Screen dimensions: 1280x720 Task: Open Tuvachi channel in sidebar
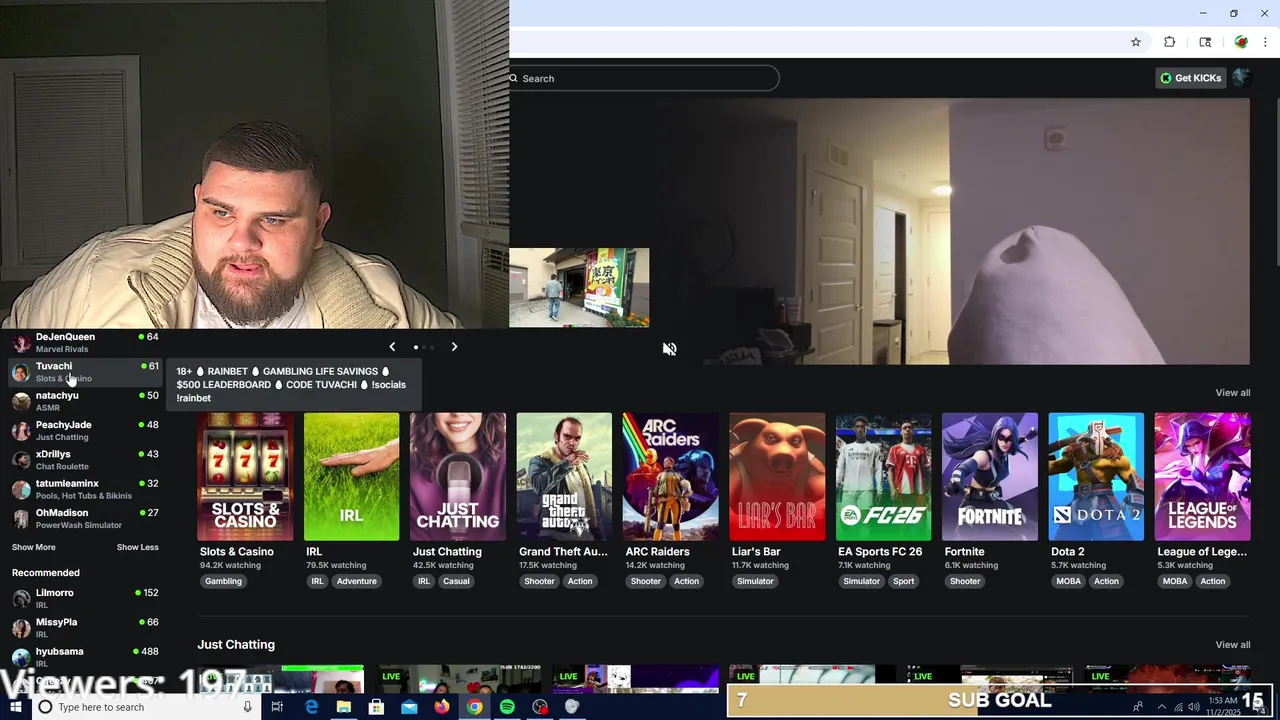coord(85,372)
